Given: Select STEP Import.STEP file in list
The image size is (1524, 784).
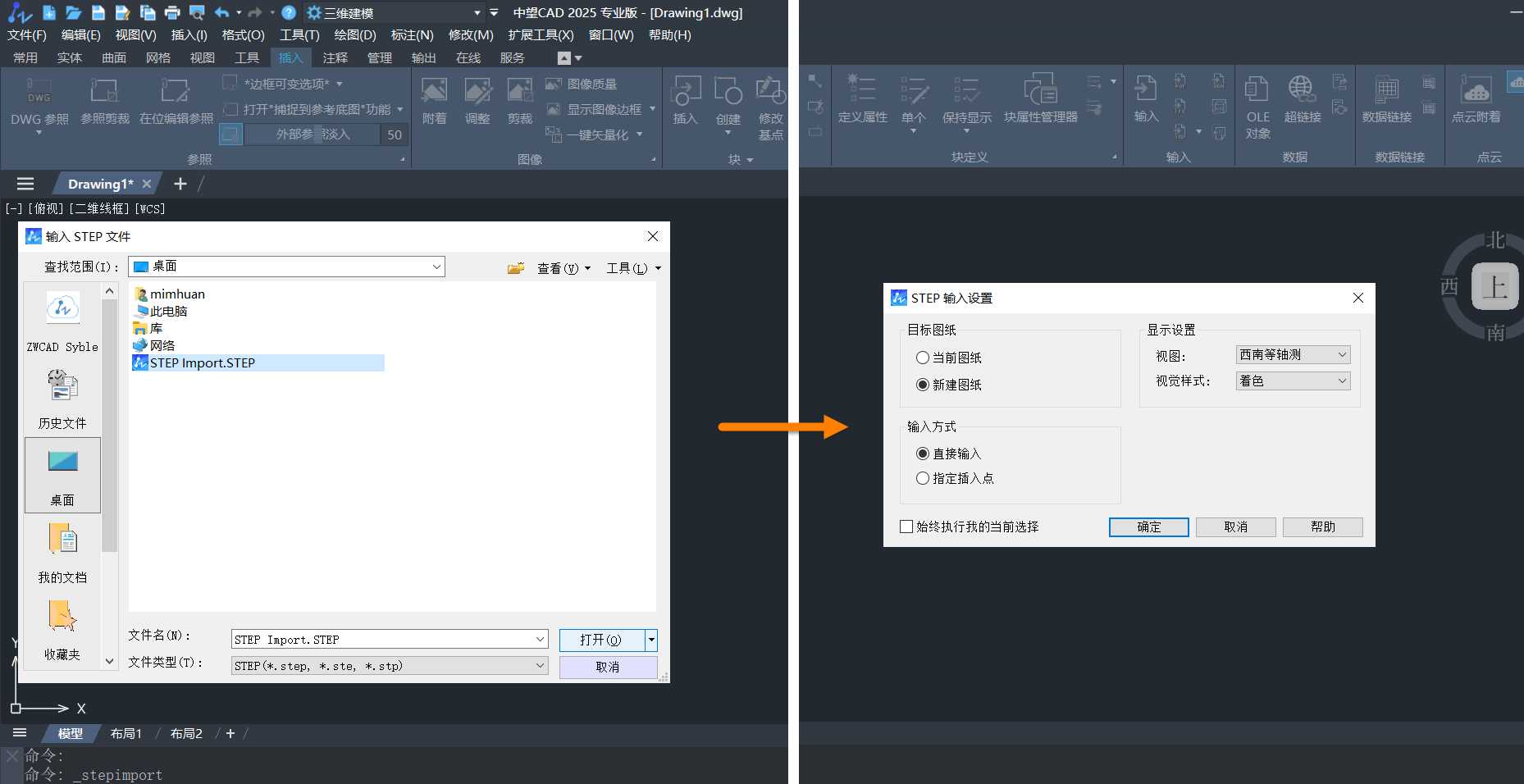Looking at the screenshot, I should point(203,362).
